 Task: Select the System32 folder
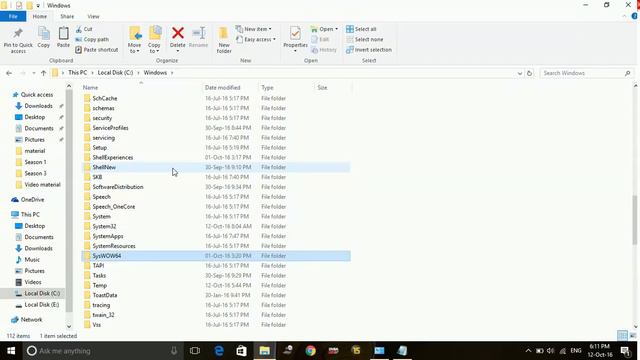[216, 226]
